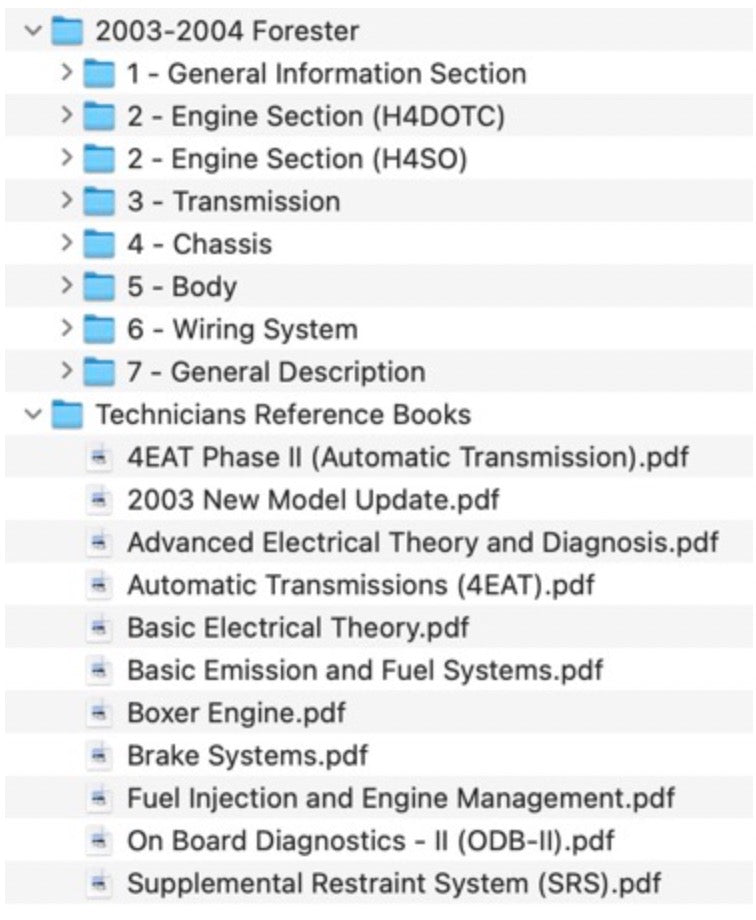The width and height of the screenshot is (756, 920).
Task: Click the 7 - General Description folder icon
Action: click(x=99, y=372)
